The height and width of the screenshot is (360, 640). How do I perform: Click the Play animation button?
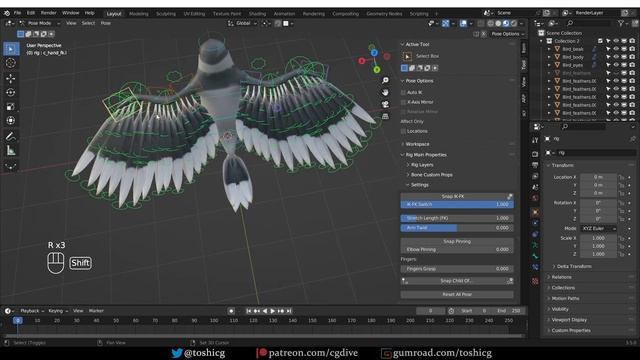(x=273, y=311)
